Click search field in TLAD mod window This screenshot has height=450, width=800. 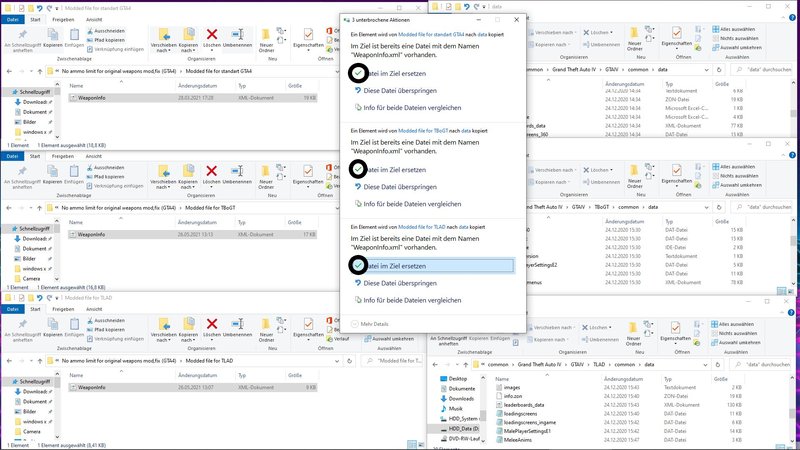click(x=392, y=361)
